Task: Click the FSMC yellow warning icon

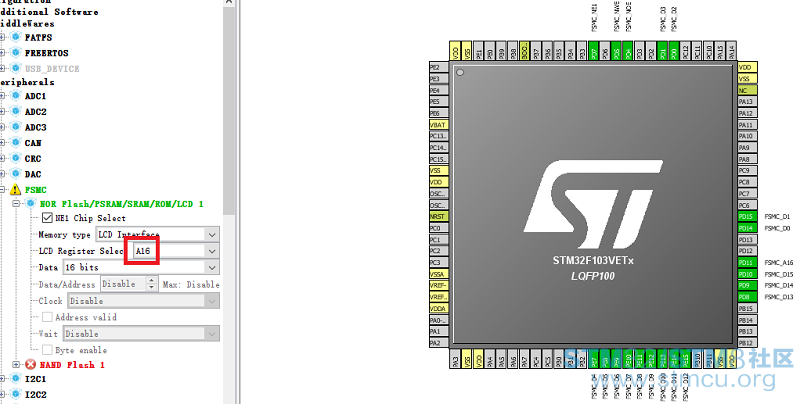Action: tap(16, 190)
